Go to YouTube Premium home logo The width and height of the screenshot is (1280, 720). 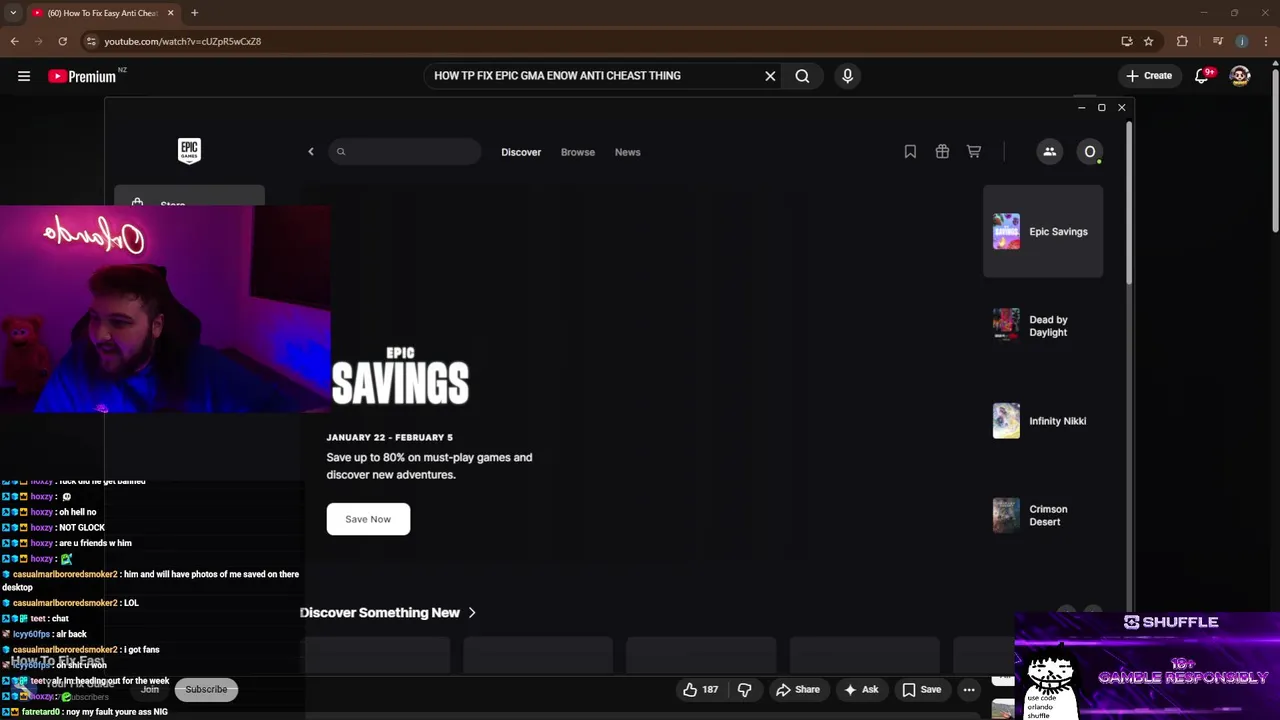(82, 76)
